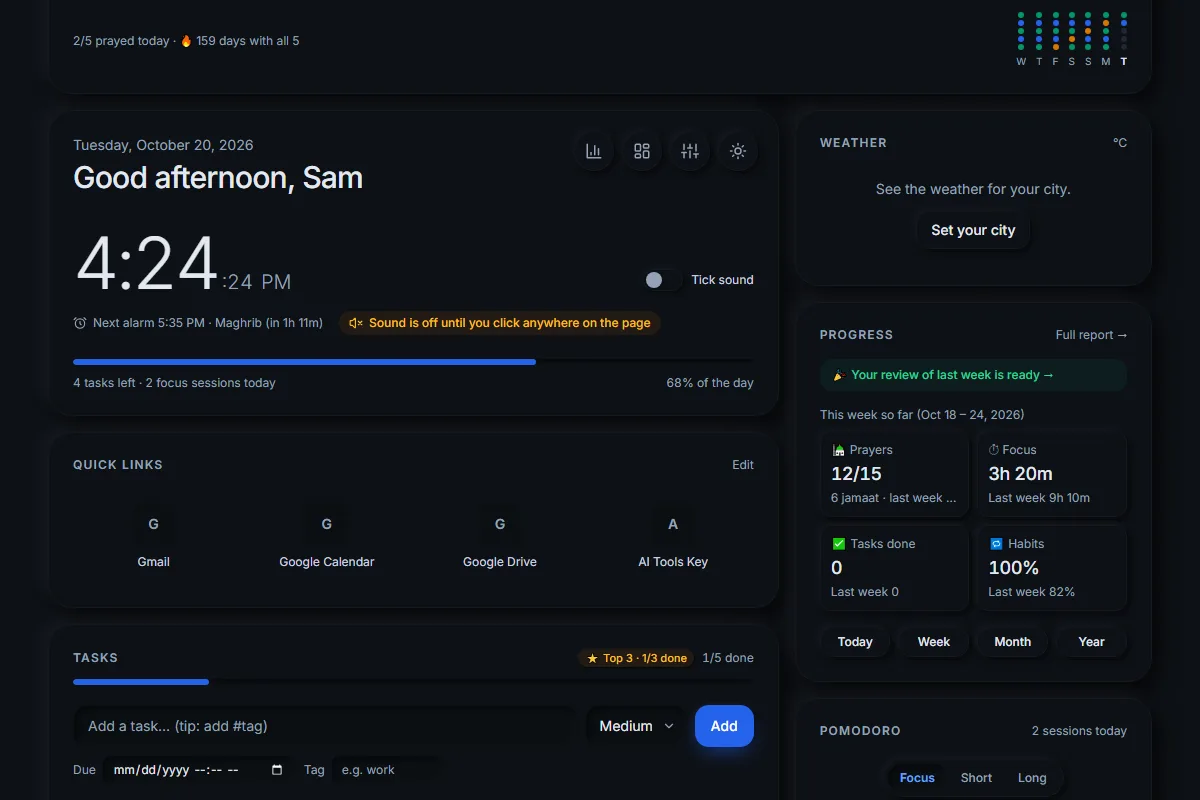This screenshot has height=800, width=1200.
Task: Open the Full report link
Action: pos(1091,335)
